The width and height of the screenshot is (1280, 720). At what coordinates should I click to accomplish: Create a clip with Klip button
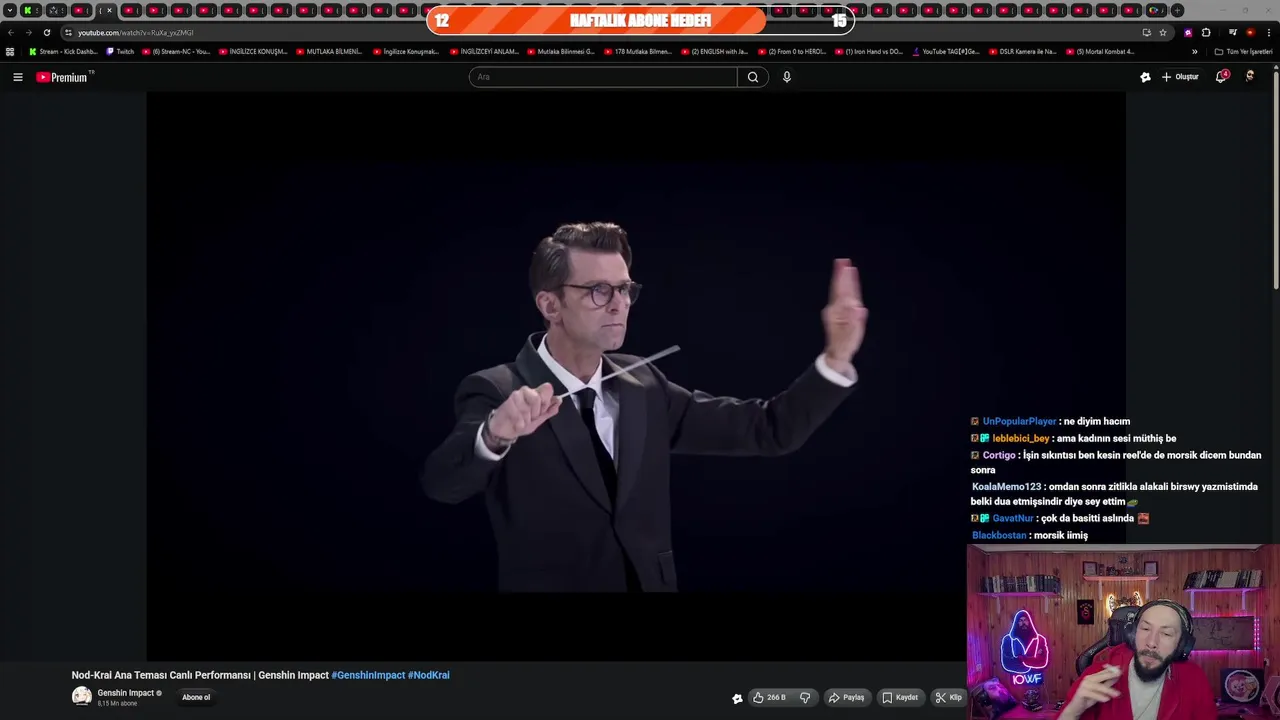point(949,698)
